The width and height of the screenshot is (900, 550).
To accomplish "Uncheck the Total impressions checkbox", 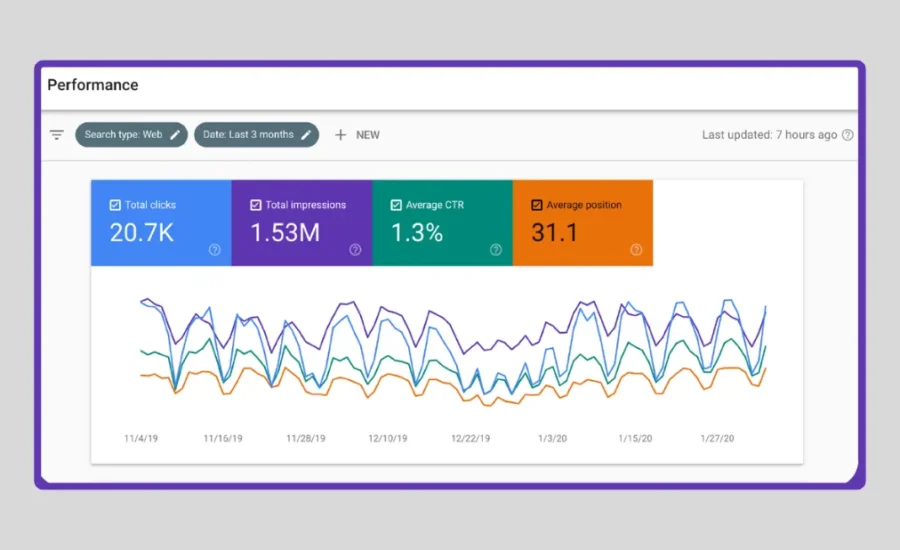I will click(x=256, y=205).
